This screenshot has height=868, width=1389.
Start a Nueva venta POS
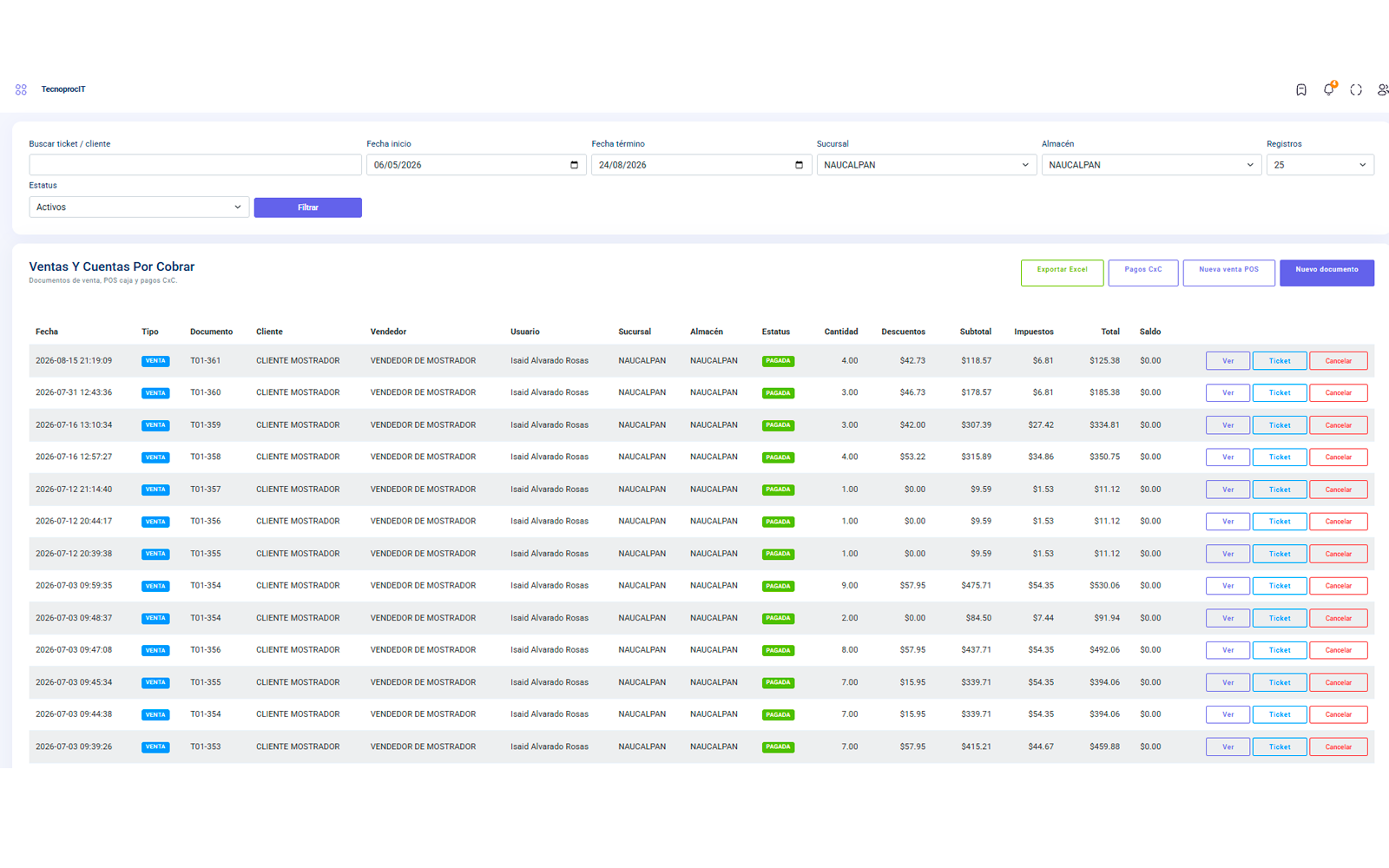pyautogui.click(x=1228, y=273)
